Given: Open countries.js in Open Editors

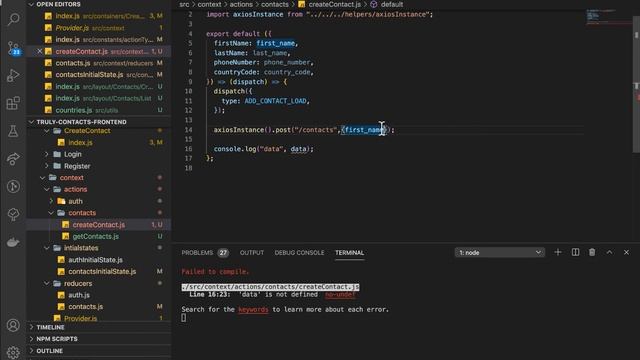Looking at the screenshot, I should click(x=99, y=110).
